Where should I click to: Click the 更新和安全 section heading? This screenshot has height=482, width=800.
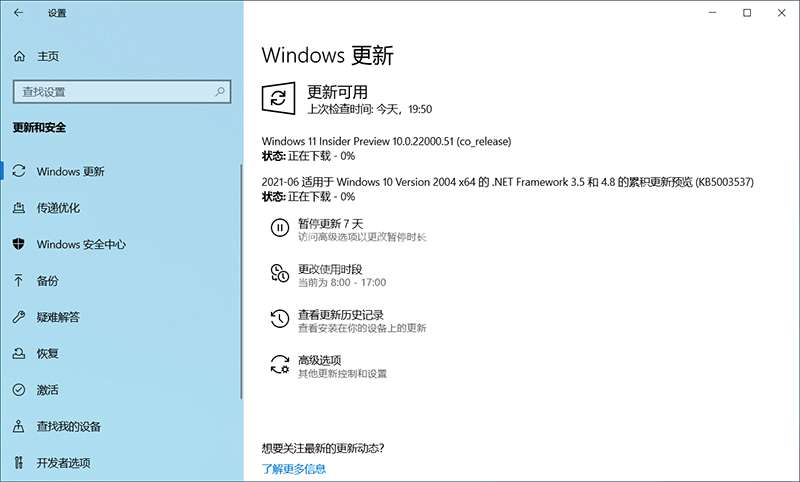[x=39, y=128]
